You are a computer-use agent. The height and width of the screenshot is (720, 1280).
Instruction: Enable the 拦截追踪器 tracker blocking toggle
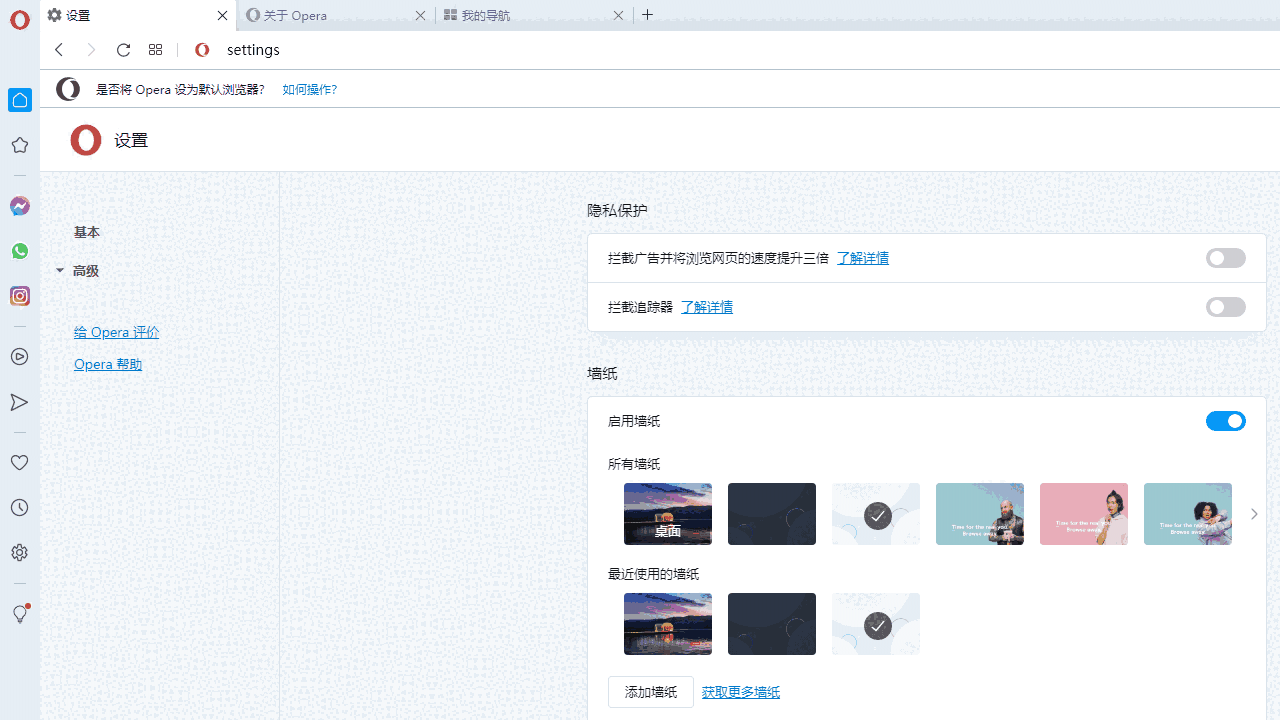pyautogui.click(x=1225, y=307)
